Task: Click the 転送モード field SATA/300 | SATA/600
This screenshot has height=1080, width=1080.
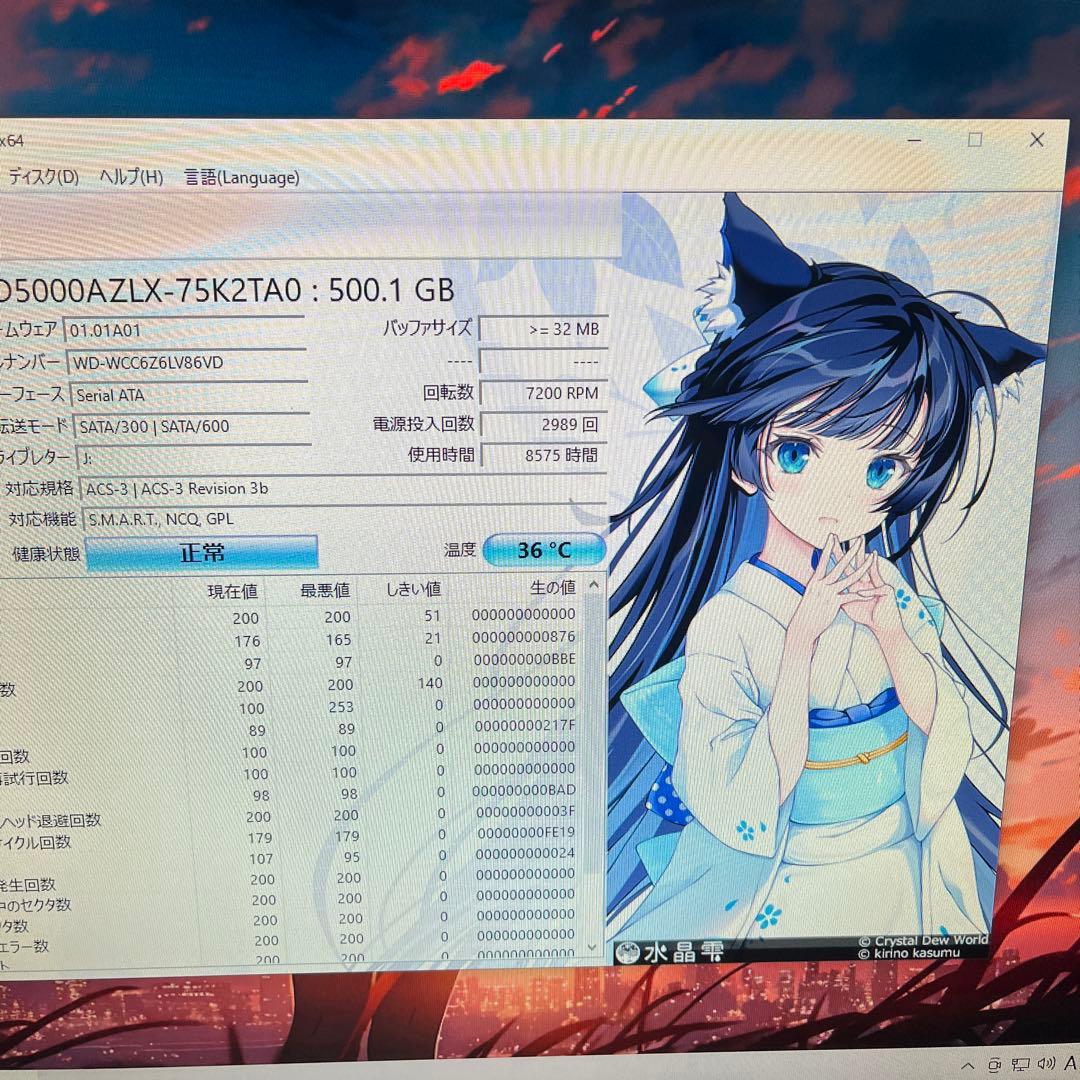Action: [160, 426]
